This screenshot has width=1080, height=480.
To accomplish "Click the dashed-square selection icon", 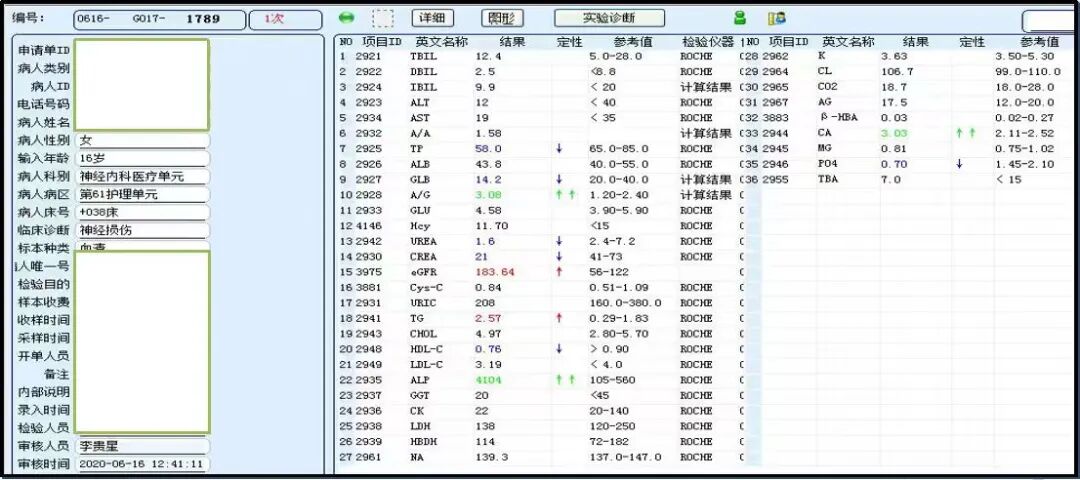I will [382, 19].
